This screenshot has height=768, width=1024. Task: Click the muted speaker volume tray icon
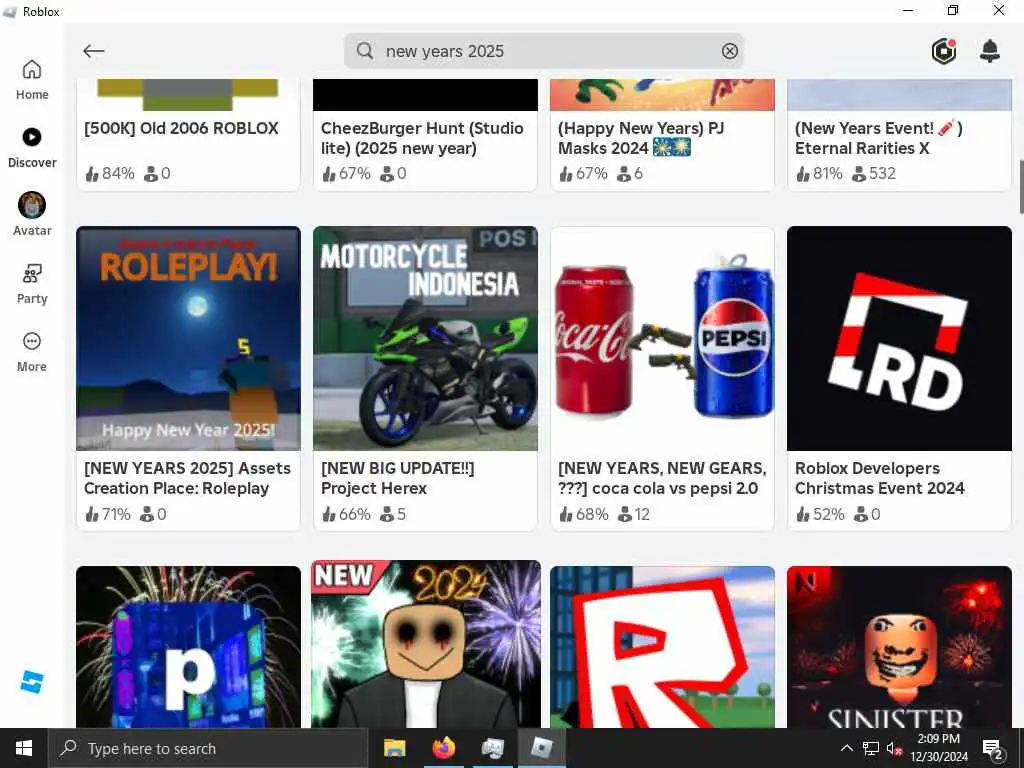tap(894, 748)
